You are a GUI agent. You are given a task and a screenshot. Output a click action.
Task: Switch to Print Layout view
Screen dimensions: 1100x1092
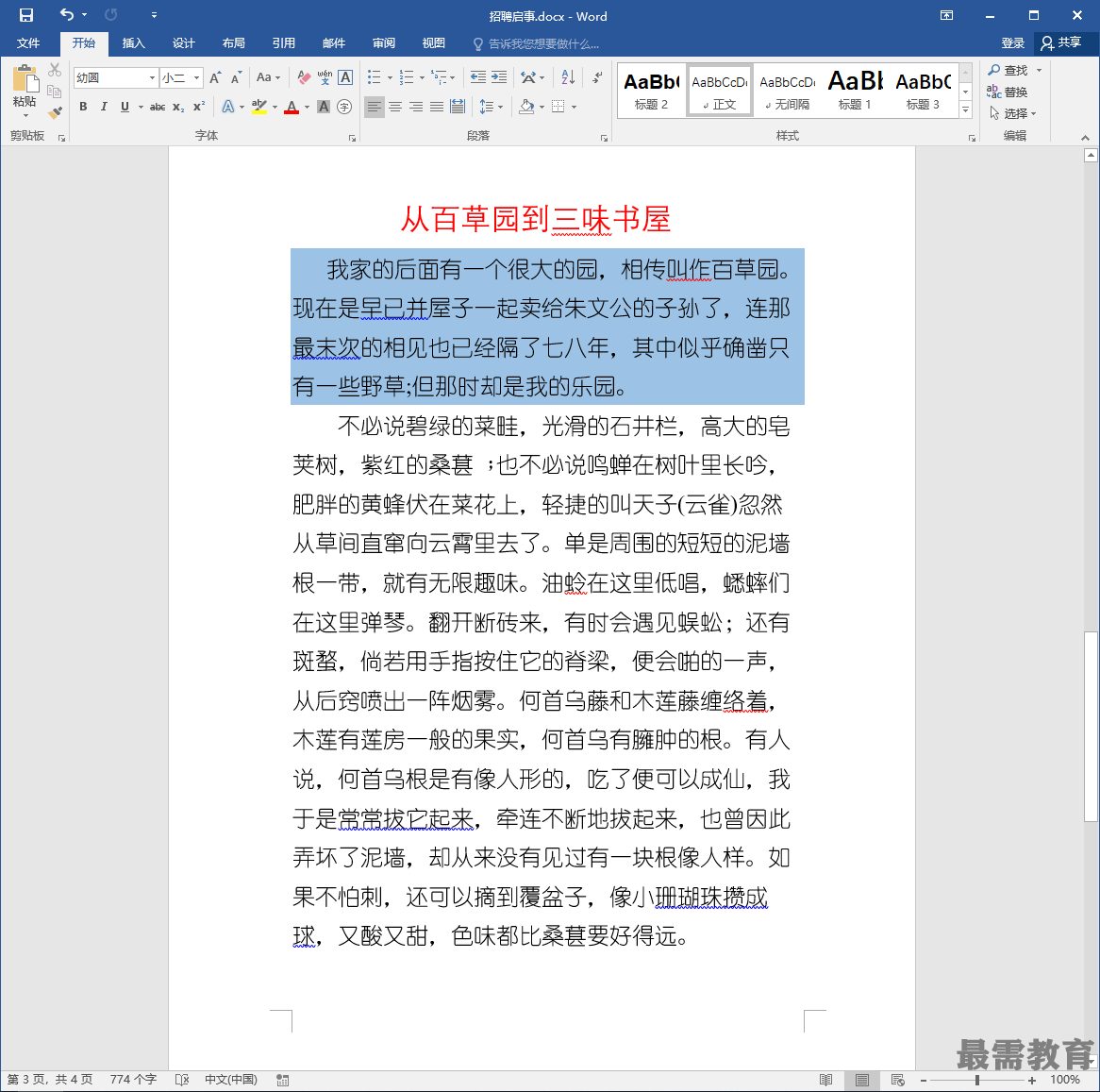click(x=862, y=1080)
